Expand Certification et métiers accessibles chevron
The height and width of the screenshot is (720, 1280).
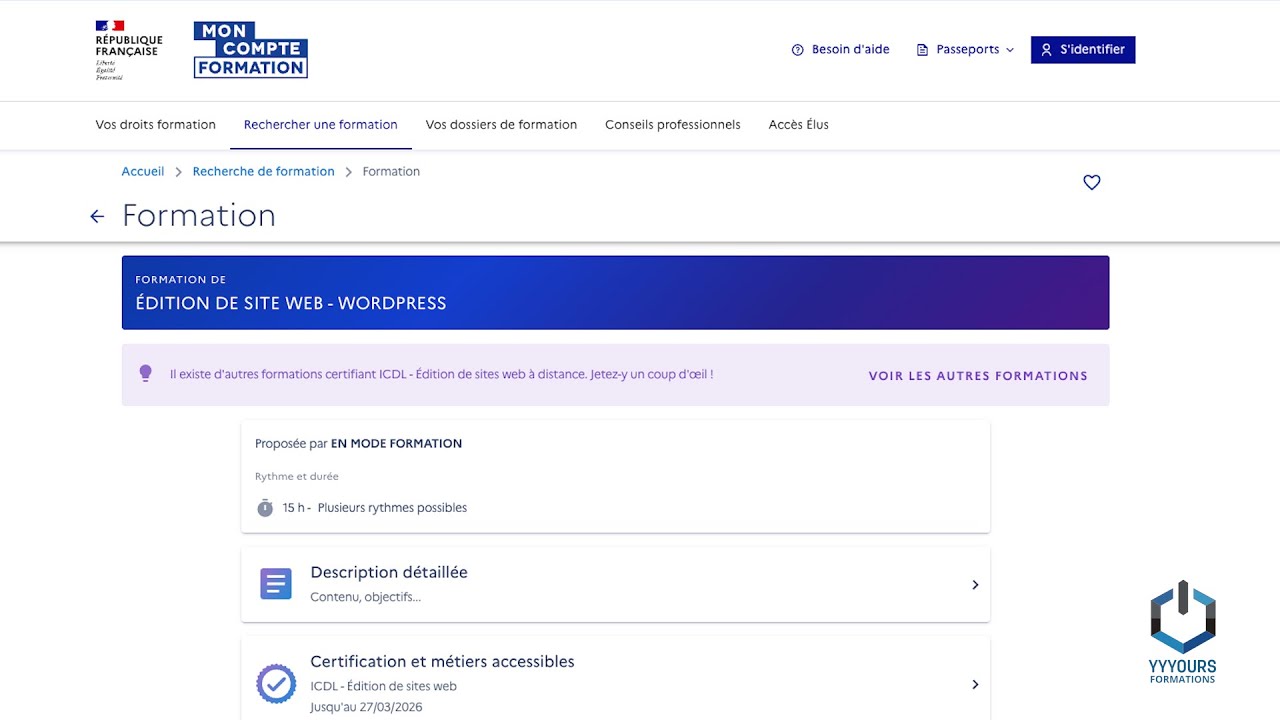pyautogui.click(x=975, y=685)
